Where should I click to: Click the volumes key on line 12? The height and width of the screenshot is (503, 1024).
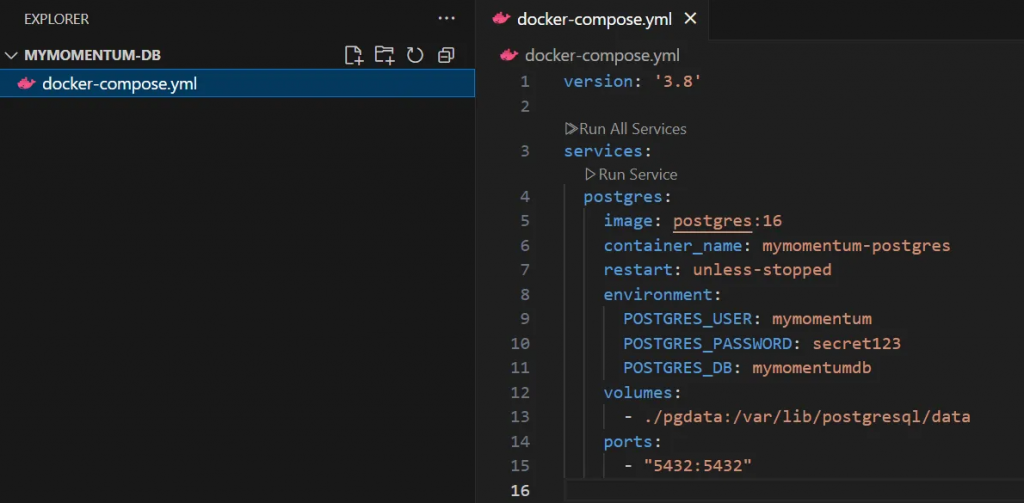coord(638,393)
